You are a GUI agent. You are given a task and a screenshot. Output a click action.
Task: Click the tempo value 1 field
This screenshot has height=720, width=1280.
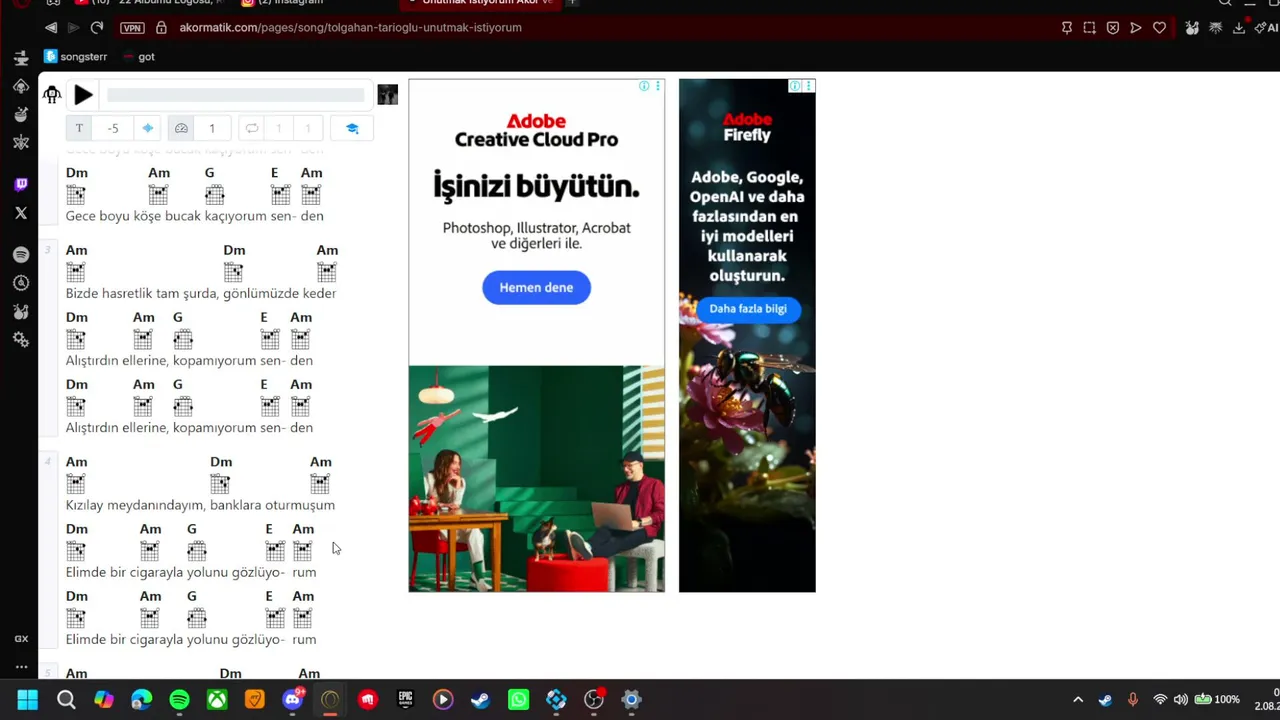pyautogui.click(x=212, y=128)
